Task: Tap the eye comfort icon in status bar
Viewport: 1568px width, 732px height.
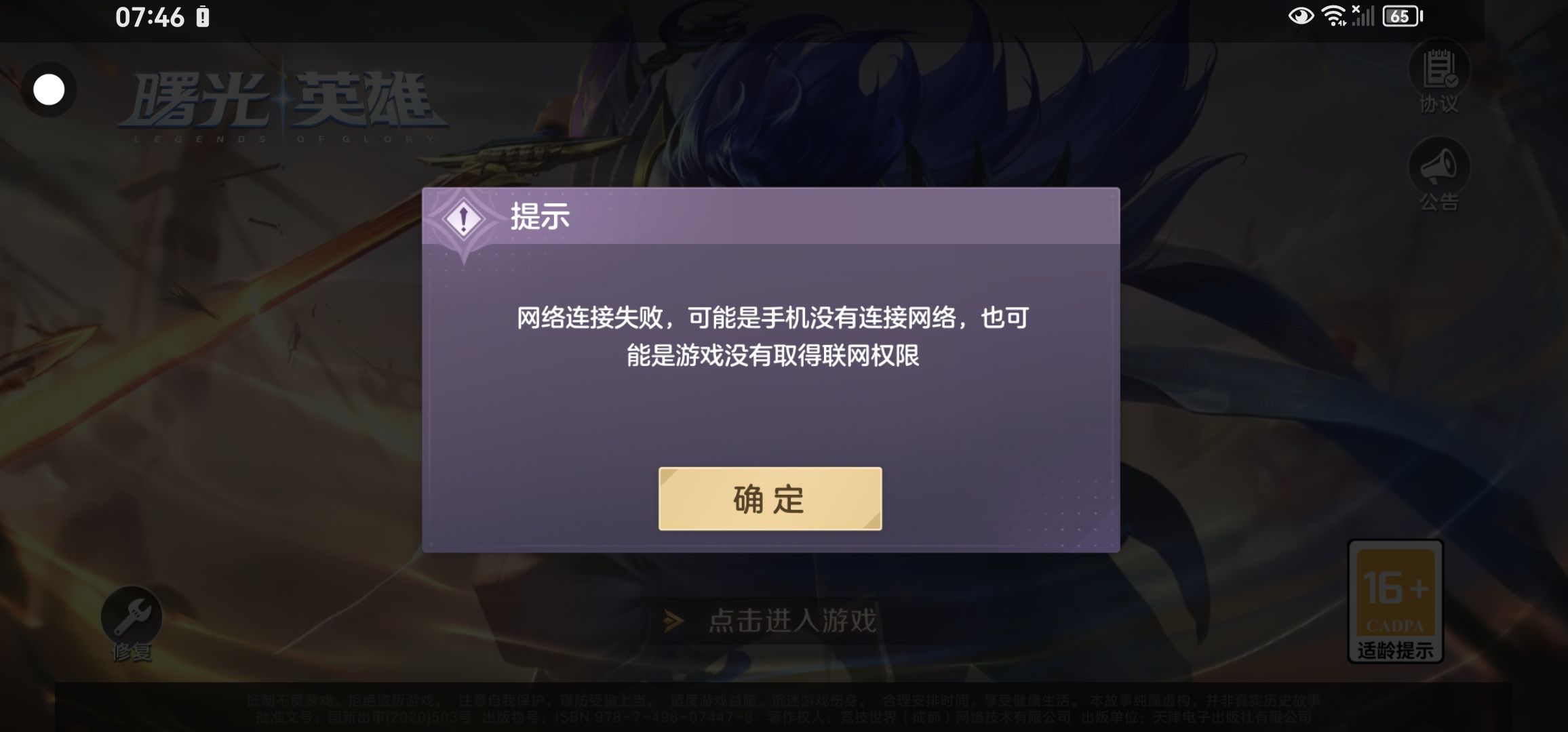Action: pos(1301,16)
